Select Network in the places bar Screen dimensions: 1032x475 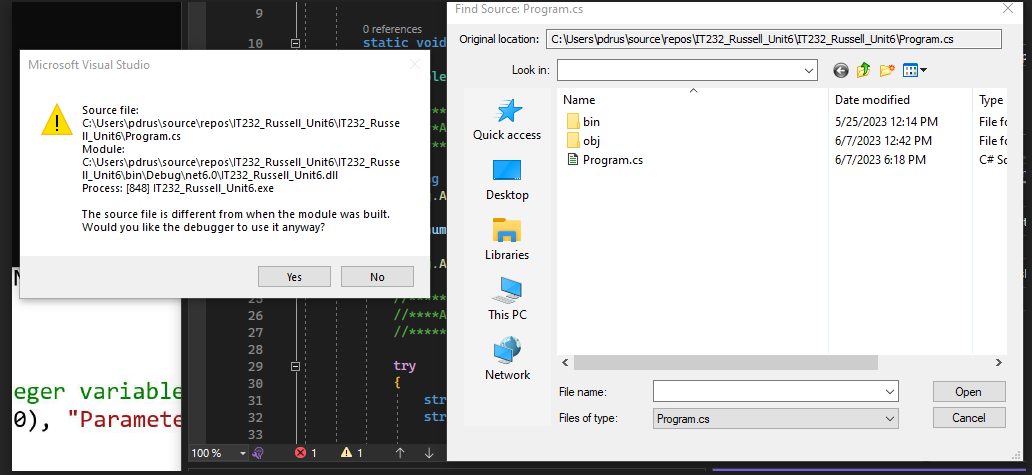pyautogui.click(x=507, y=359)
